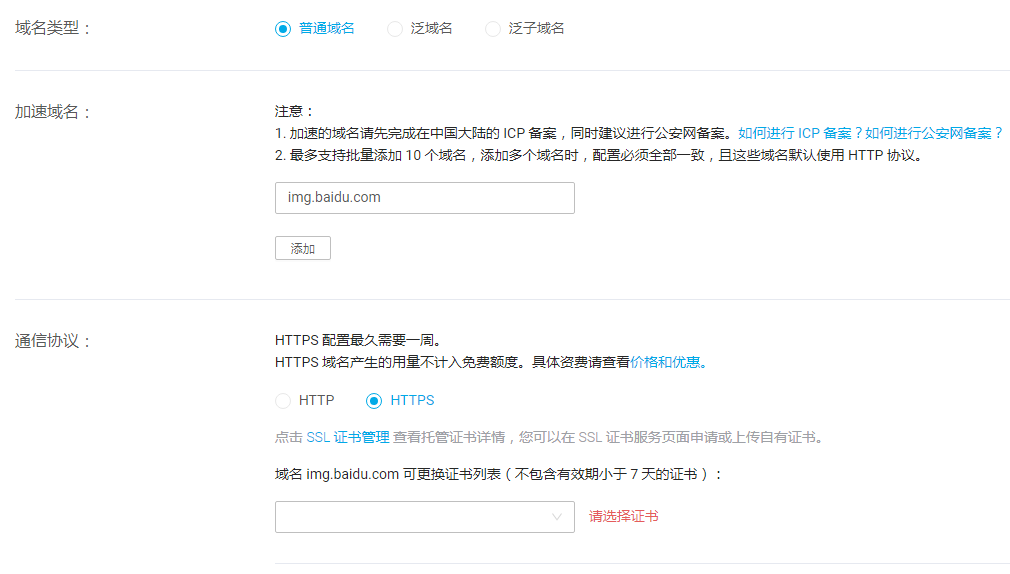
Task: Click the 添加 button
Action: click(303, 248)
